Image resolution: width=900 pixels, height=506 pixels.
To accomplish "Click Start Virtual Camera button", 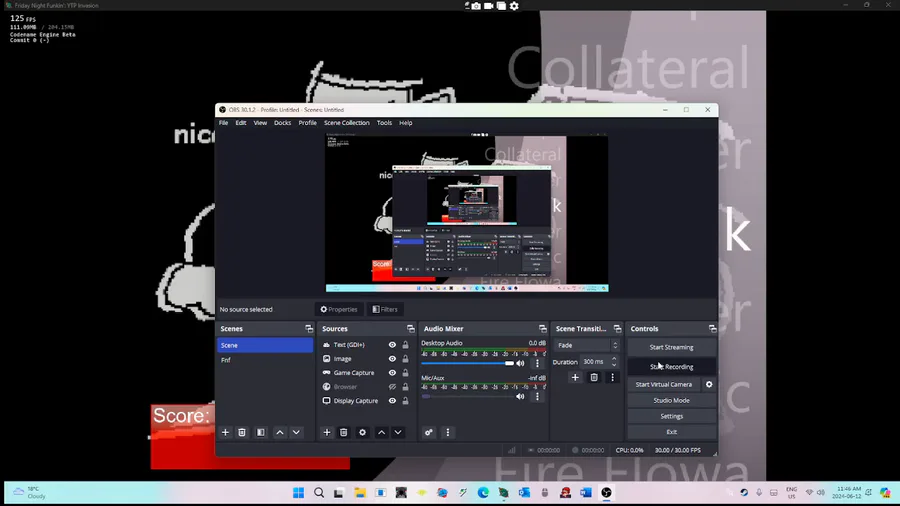I will pyautogui.click(x=664, y=384).
